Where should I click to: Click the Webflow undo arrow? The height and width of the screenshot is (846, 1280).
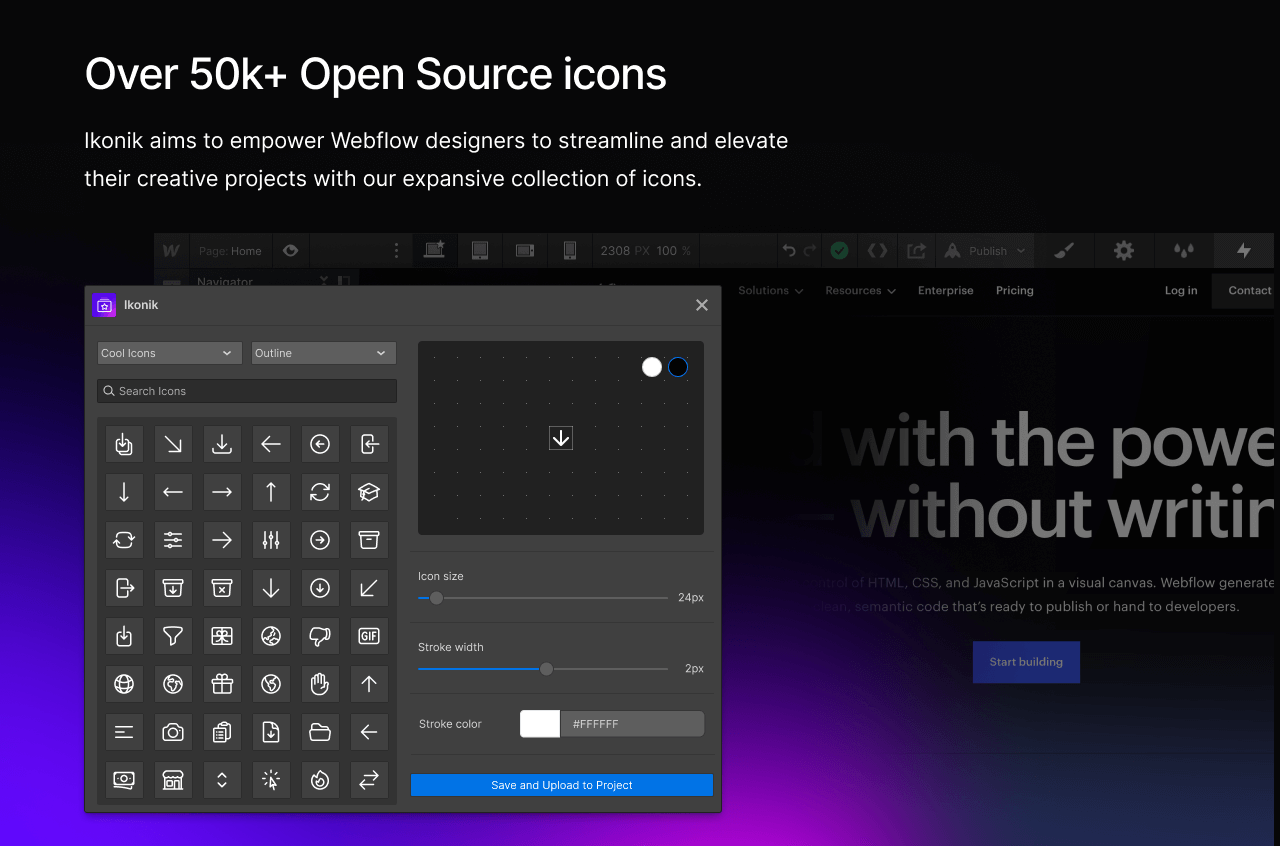[x=789, y=251]
